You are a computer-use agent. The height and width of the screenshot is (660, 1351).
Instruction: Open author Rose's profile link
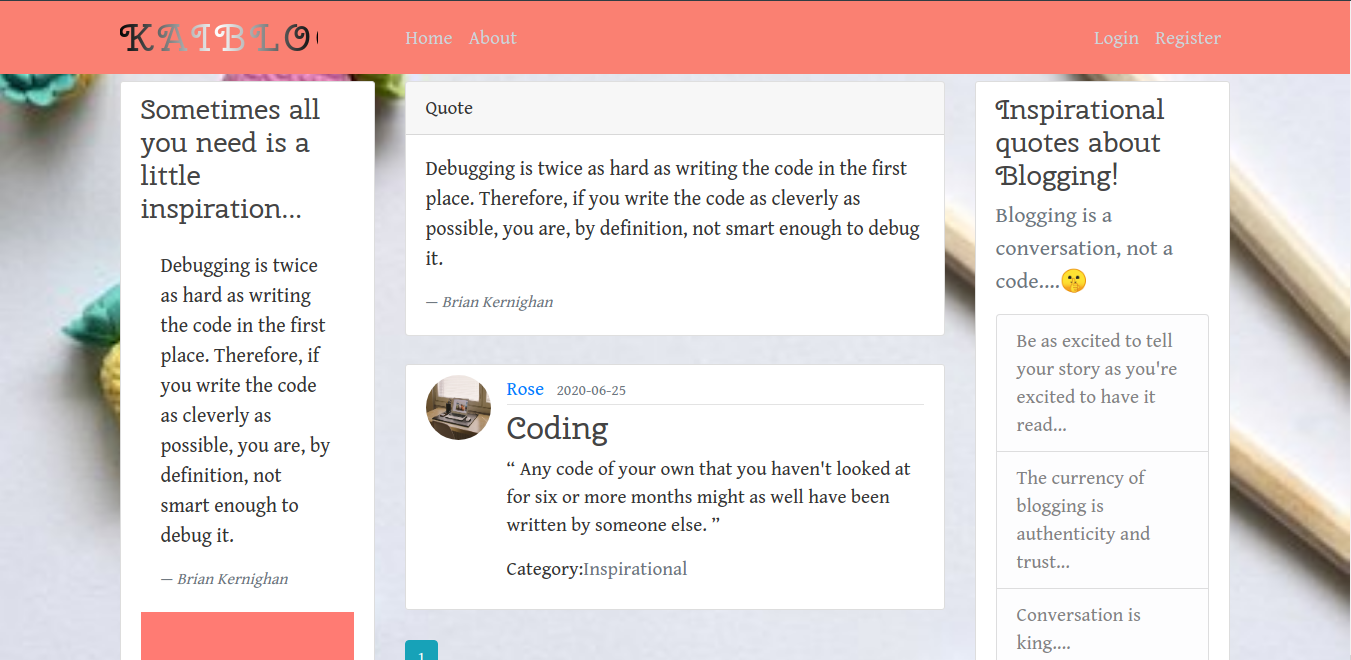[x=525, y=389]
